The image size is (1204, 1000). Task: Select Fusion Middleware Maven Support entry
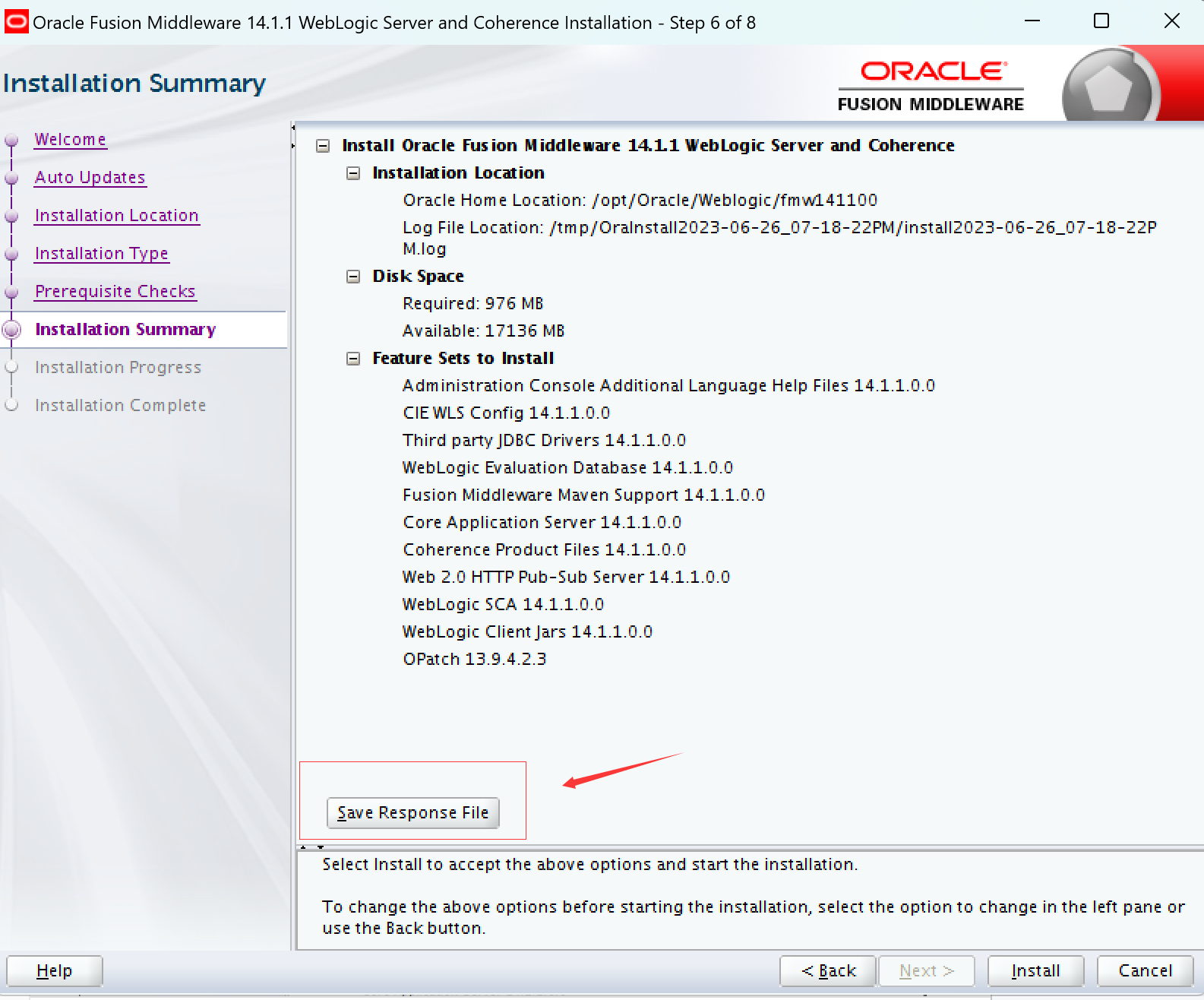583,495
